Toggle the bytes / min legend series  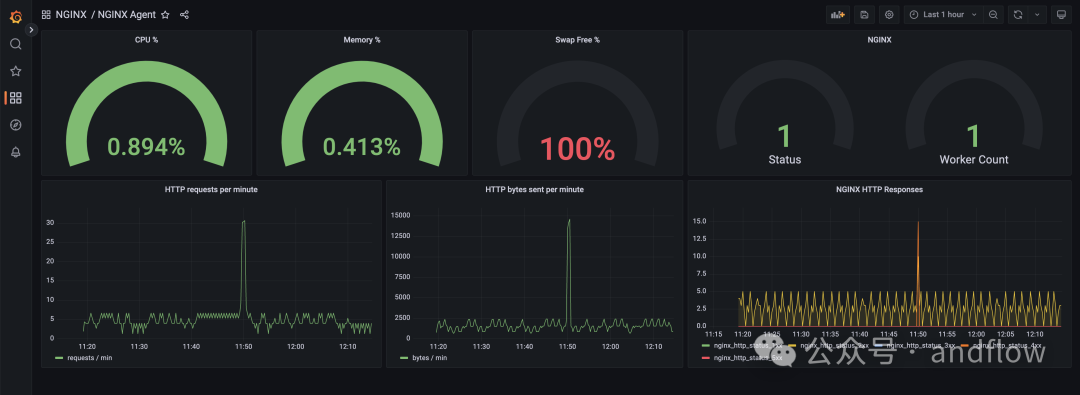click(x=429, y=358)
